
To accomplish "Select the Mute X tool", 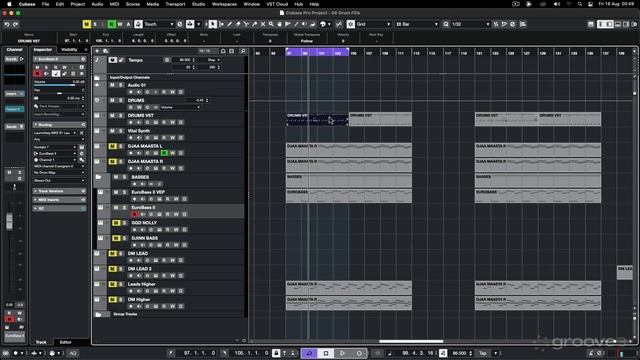I will 263,24.
